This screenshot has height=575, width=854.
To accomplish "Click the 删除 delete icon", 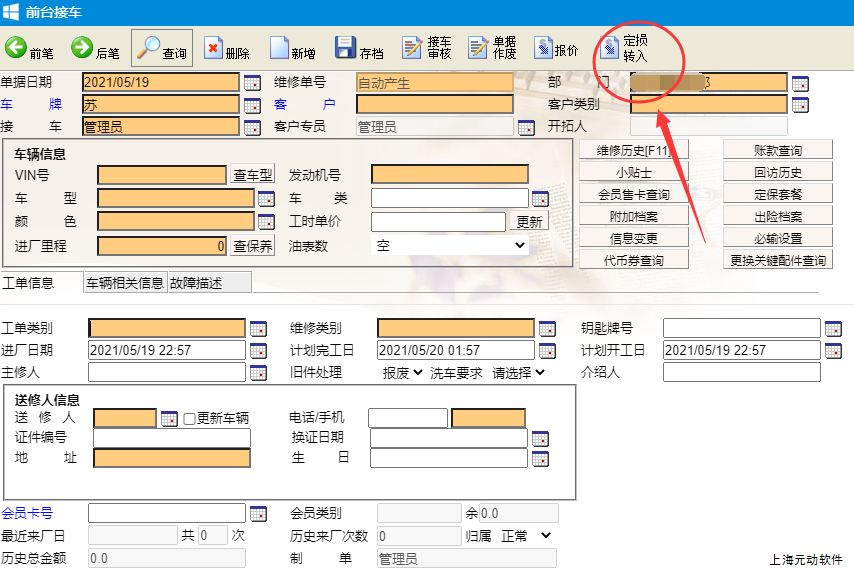I will point(214,48).
